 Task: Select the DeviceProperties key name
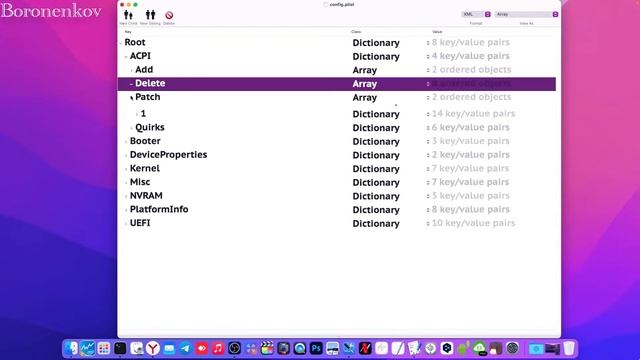[x=168, y=155]
